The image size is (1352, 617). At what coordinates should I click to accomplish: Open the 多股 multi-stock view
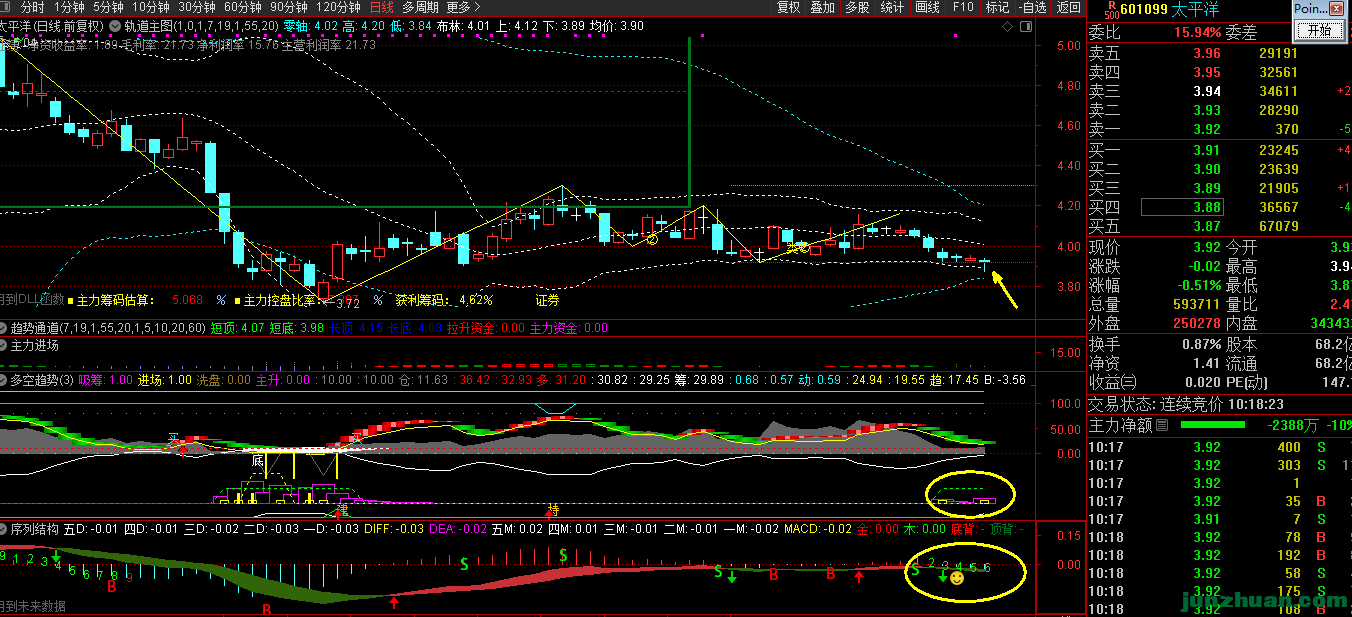point(857,7)
